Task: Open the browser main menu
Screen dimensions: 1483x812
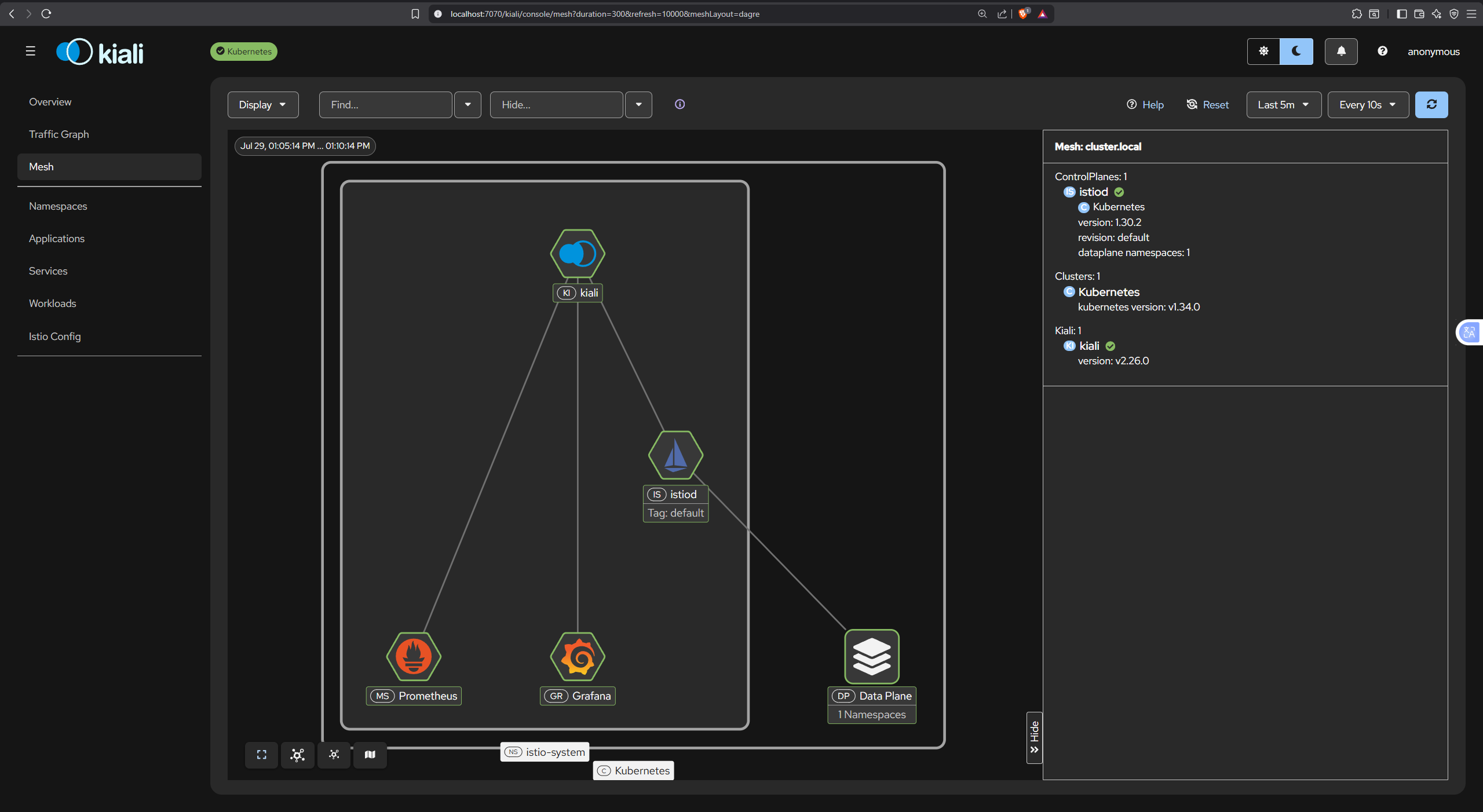Action: coord(1471,14)
